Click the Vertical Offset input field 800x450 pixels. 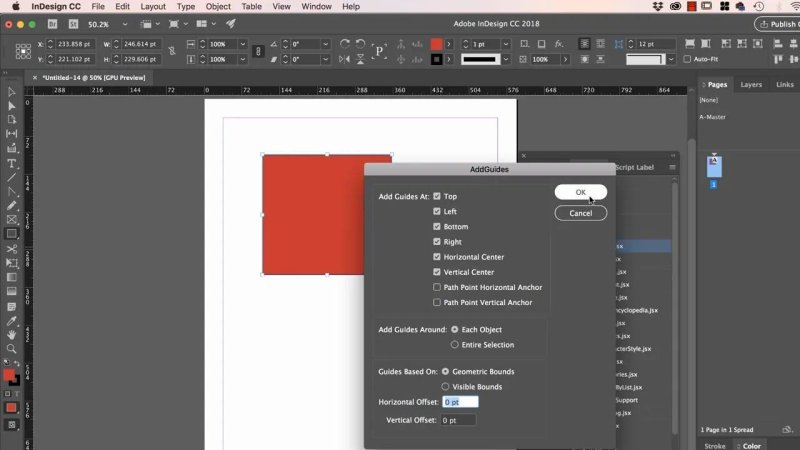point(458,420)
